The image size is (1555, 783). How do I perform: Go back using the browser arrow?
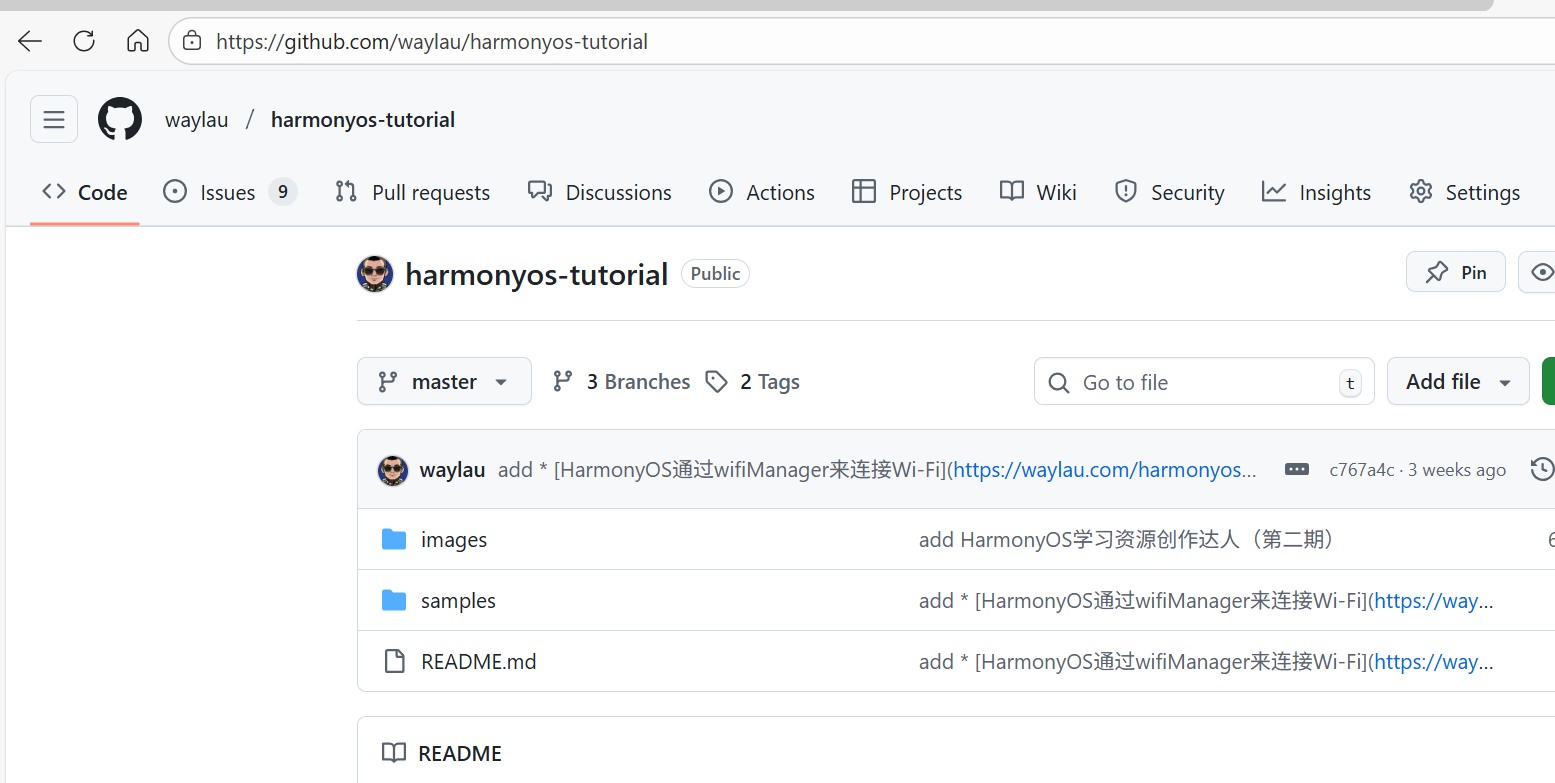[x=30, y=41]
